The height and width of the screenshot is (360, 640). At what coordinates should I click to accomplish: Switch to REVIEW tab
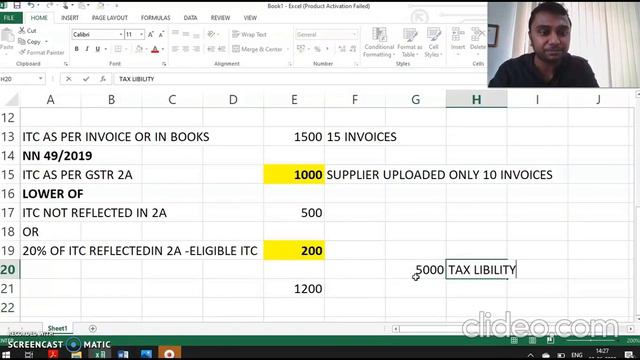tap(220, 18)
